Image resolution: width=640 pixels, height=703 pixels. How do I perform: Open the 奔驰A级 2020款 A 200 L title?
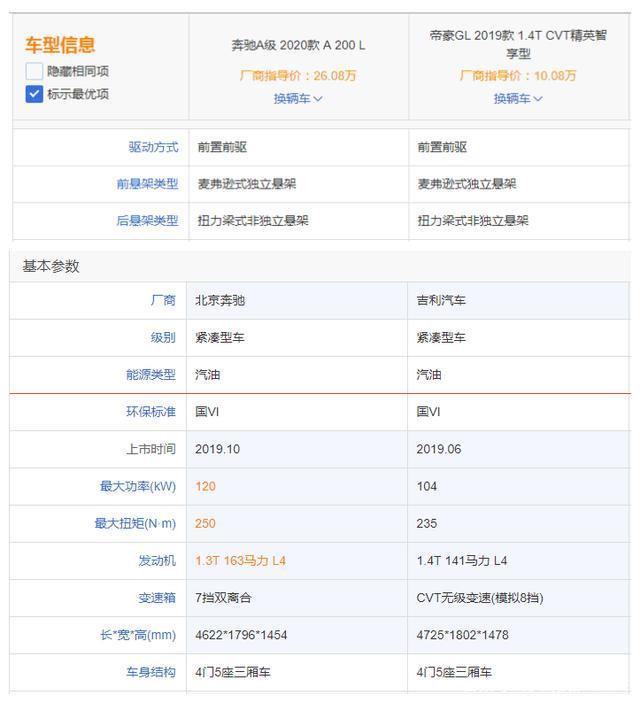click(298, 45)
